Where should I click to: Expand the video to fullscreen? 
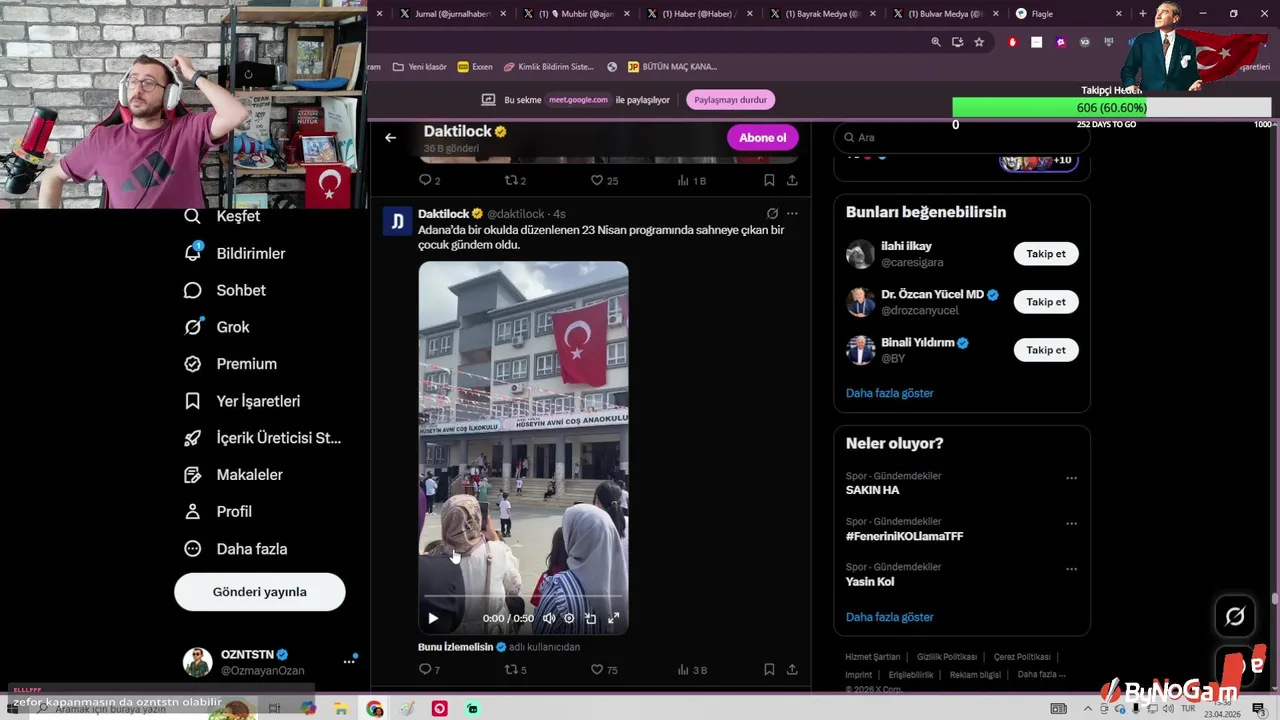pos(613,618)
